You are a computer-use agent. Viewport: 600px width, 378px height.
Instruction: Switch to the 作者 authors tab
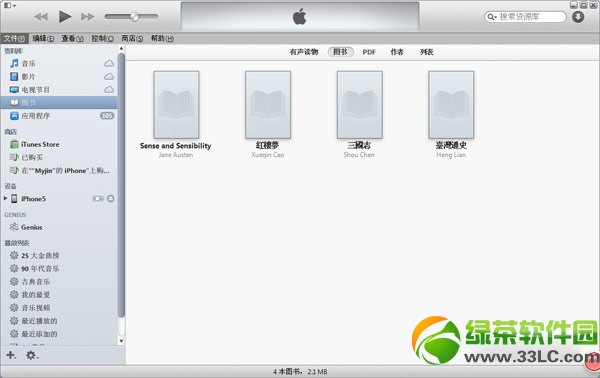point(397,52)
